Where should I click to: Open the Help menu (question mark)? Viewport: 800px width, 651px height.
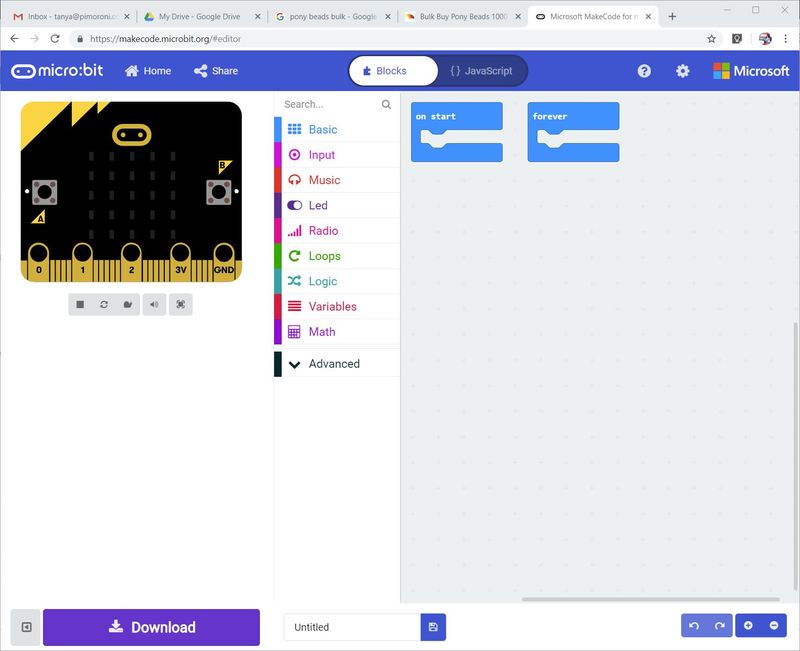coord(644,71)
